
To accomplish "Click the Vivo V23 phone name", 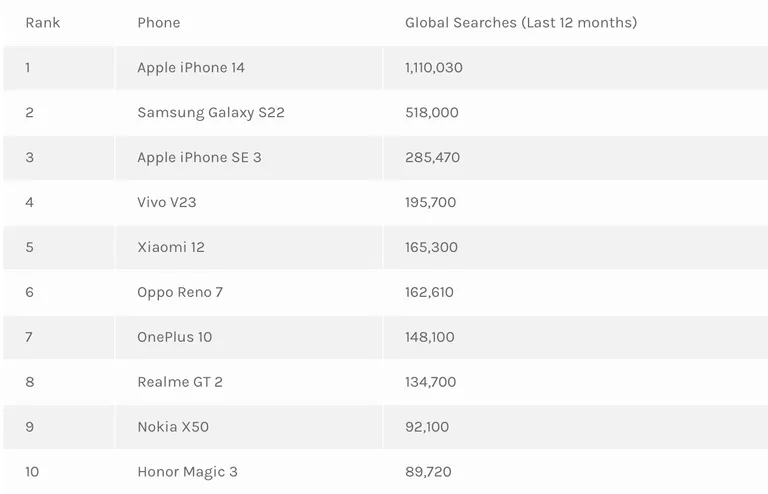I will click(167, 202).
